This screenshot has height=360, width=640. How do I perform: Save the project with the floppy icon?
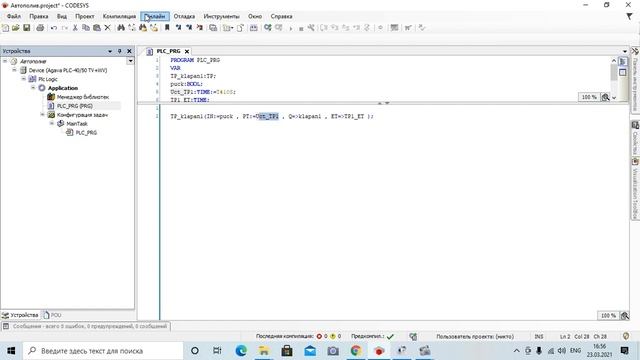(x=27, y=28)
